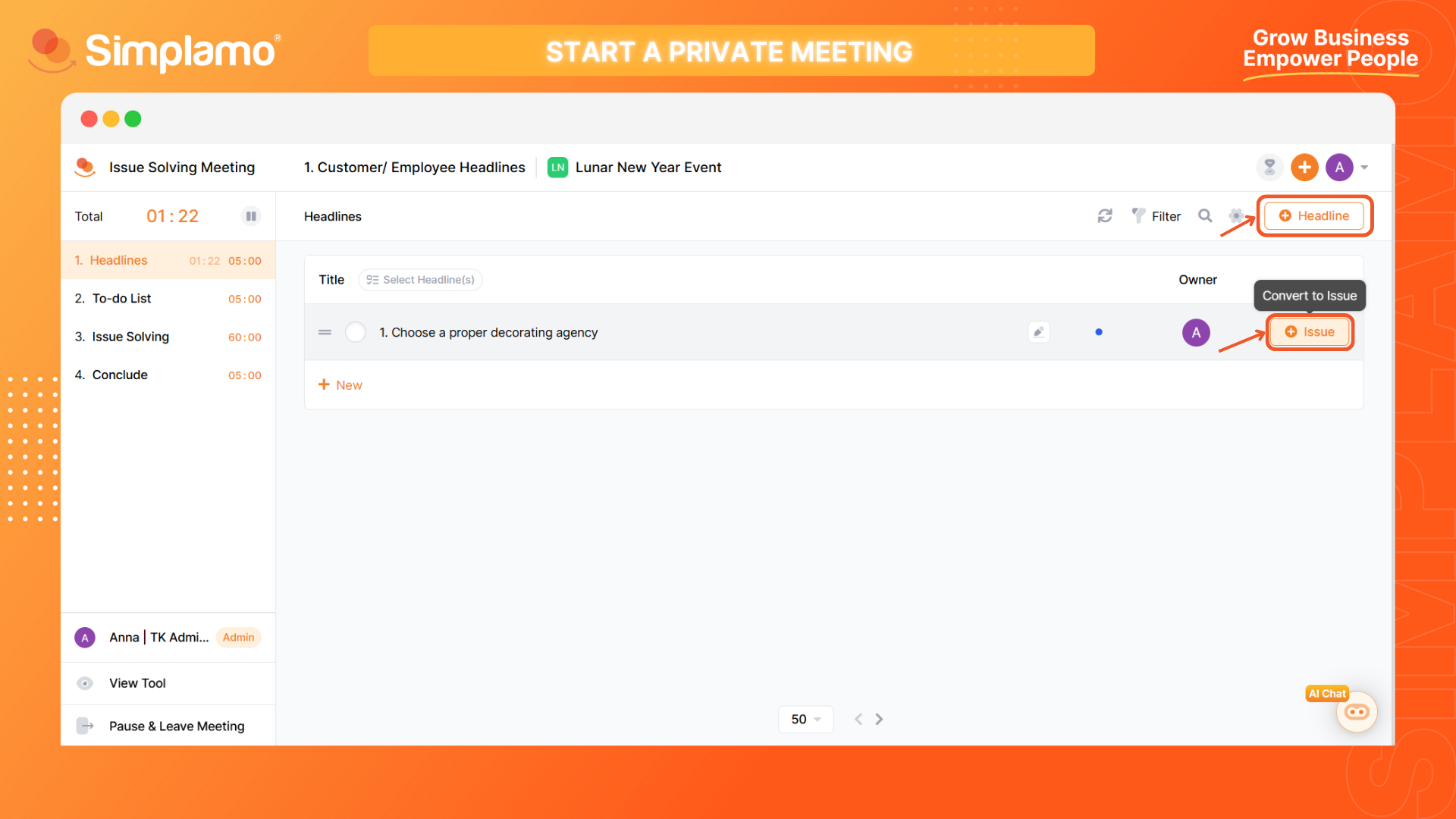Click the orange plus add icon

coord(1304,168)
